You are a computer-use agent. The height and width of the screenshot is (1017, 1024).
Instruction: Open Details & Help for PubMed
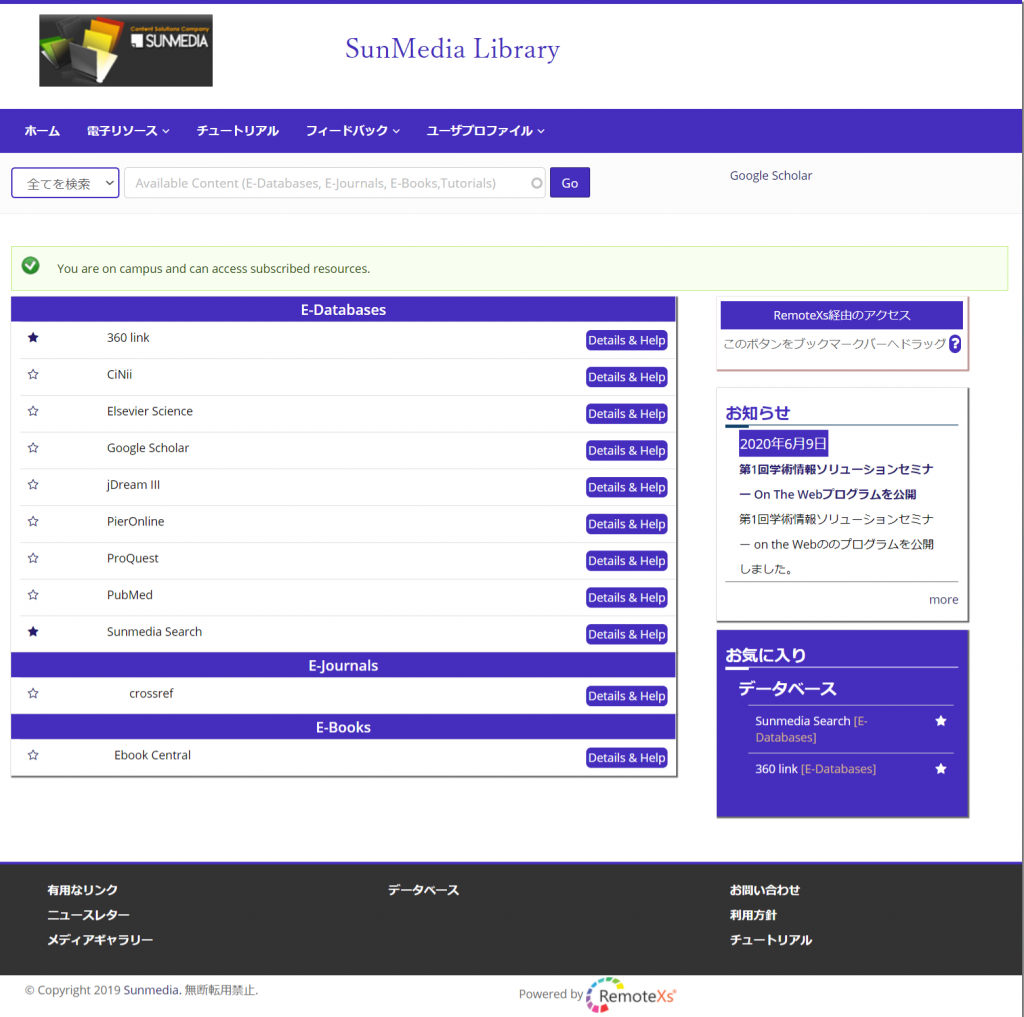[626, 597]
